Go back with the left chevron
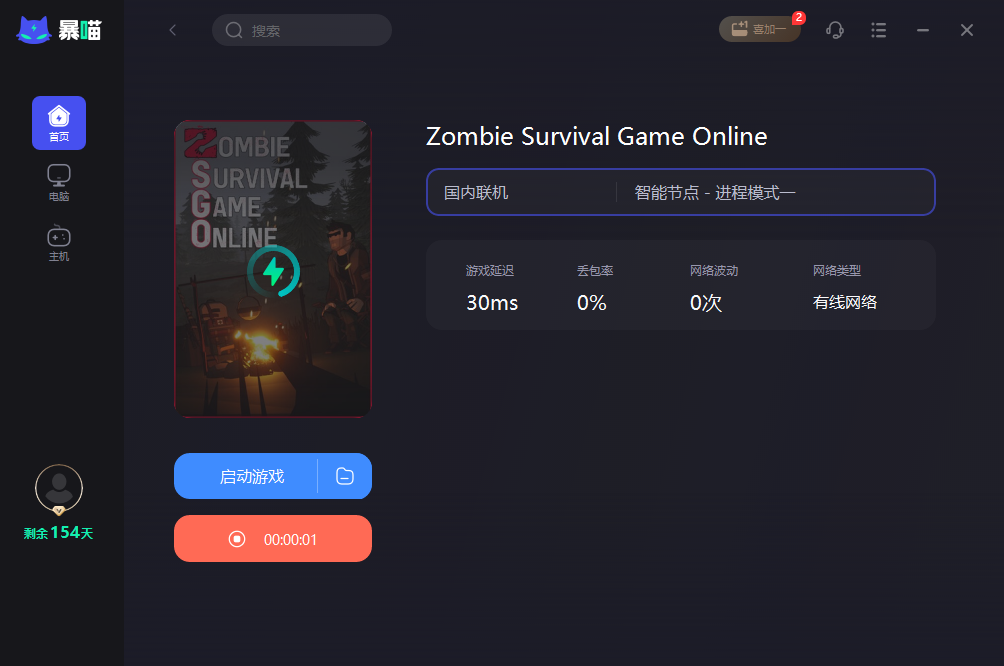1004x666 pixels. [172, 30]
